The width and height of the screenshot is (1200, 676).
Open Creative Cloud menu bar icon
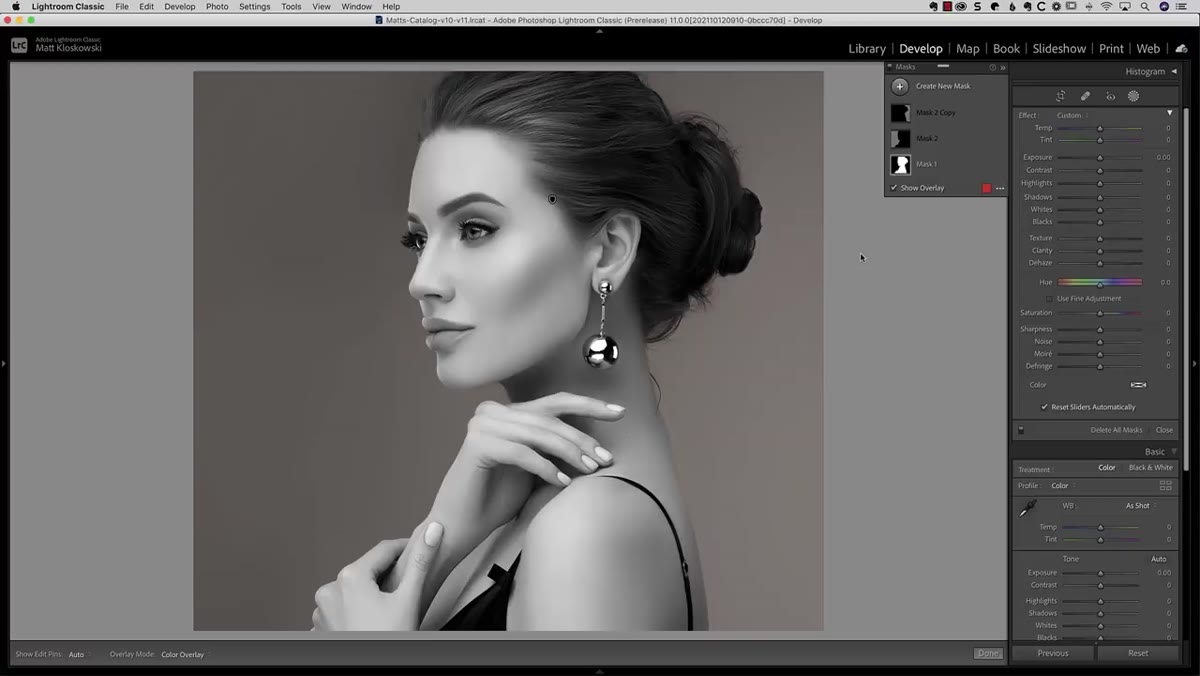pos(963,6)
